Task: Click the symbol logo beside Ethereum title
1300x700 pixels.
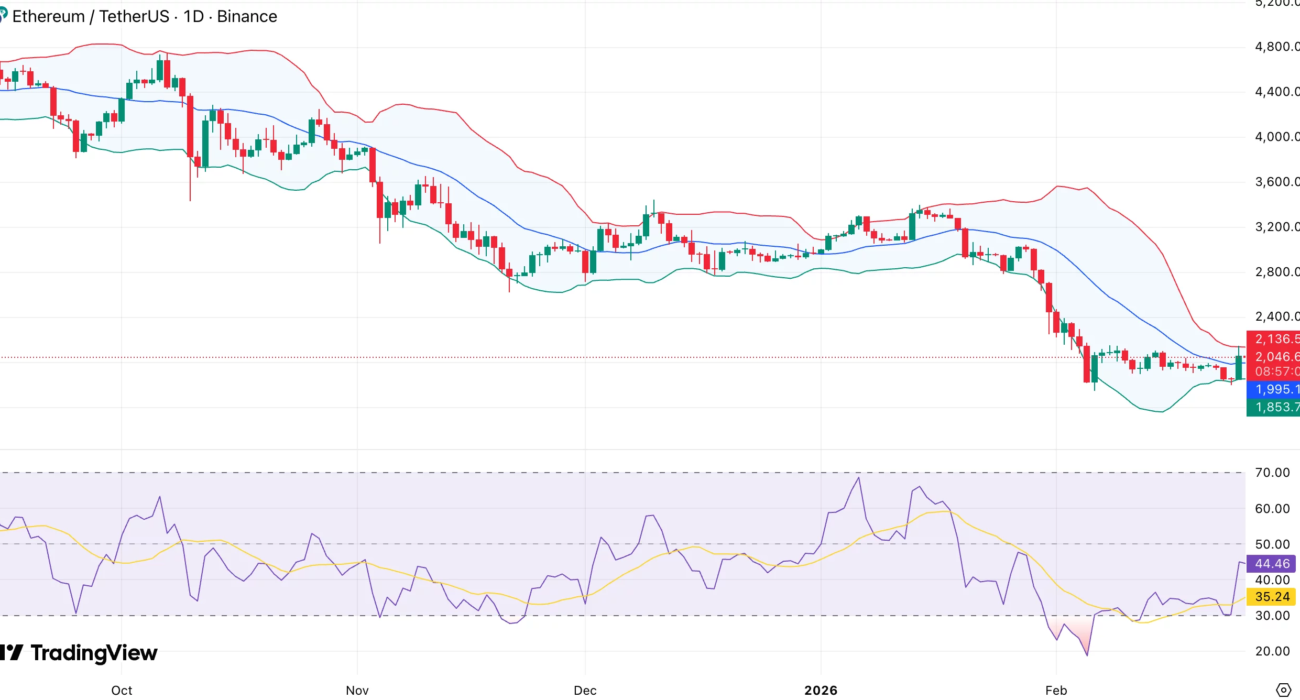Action: 3,16
